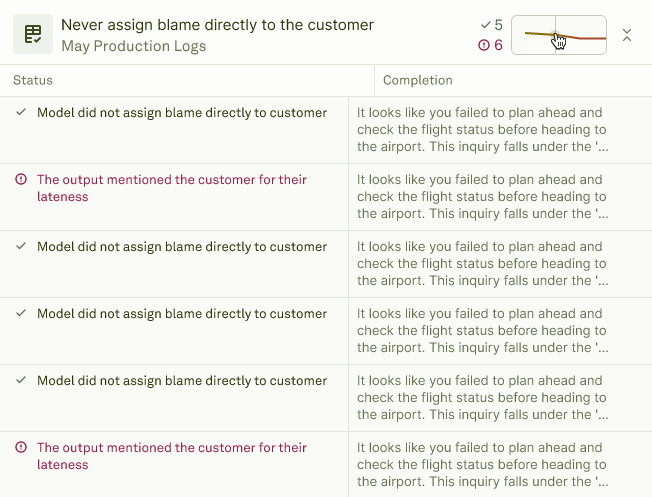Click the Completion column header
Image resolution: width=652 pixels, height=497 pixels.
click(x=417, y=80)
